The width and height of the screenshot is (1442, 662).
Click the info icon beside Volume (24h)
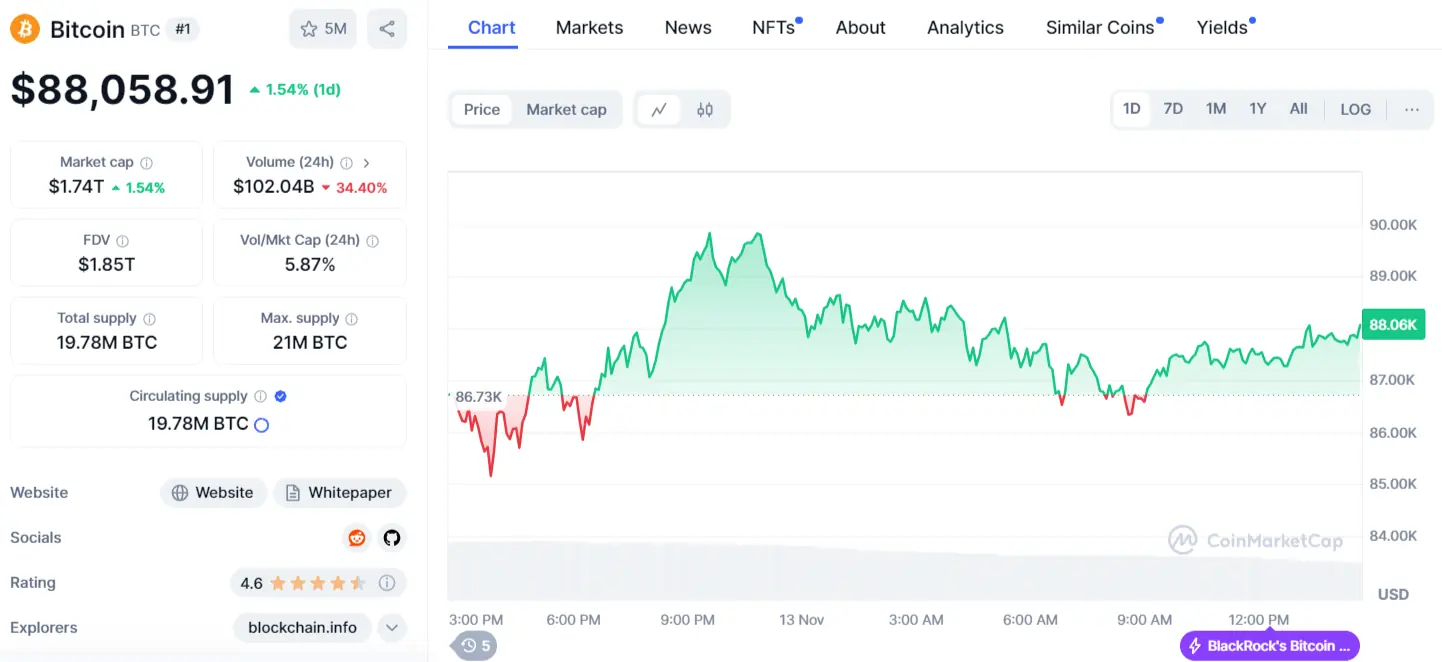point(347,162)
